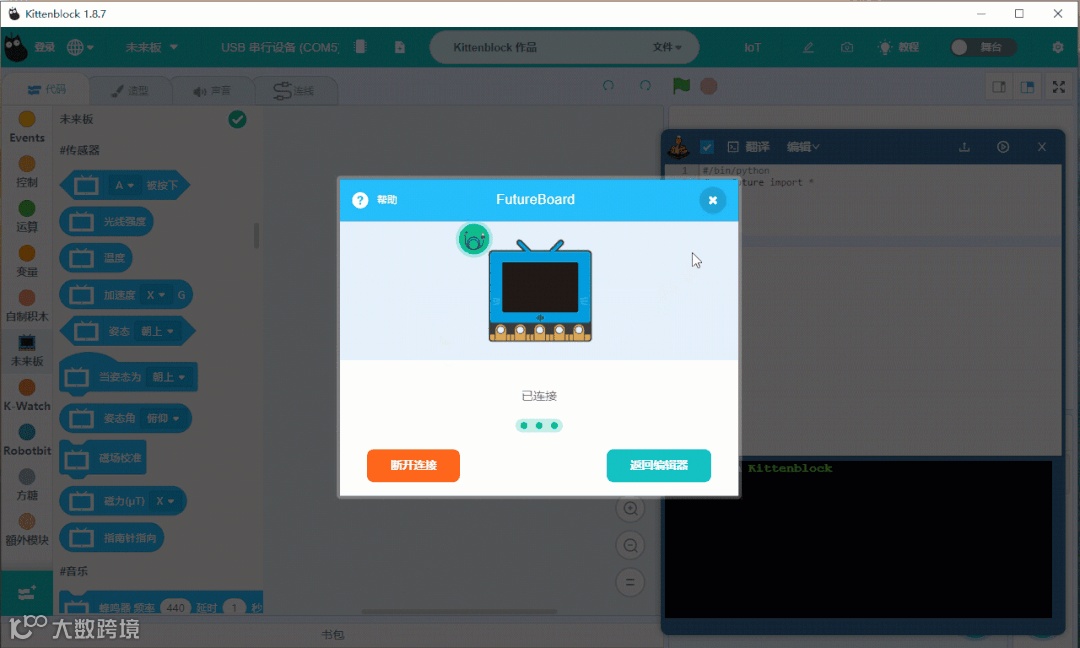The height and width of the screenshot is (648, 1080).
Task: Click the add extension button
Action: pyautogui.click(x=27, y=593)
